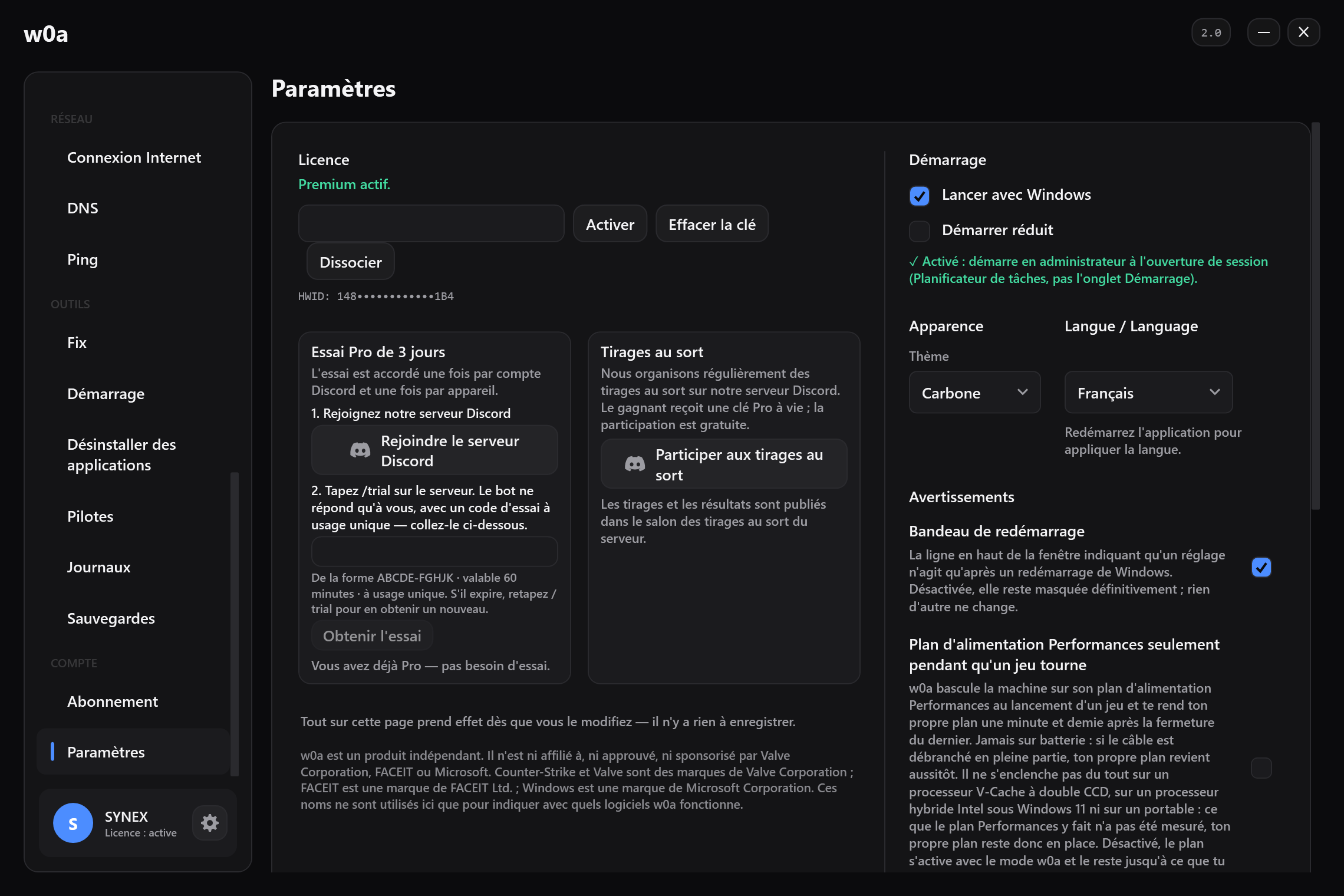Enable Démarrer réduit checkbox
The width and height of the screenshot is (1344, 896).
[920, 231]
